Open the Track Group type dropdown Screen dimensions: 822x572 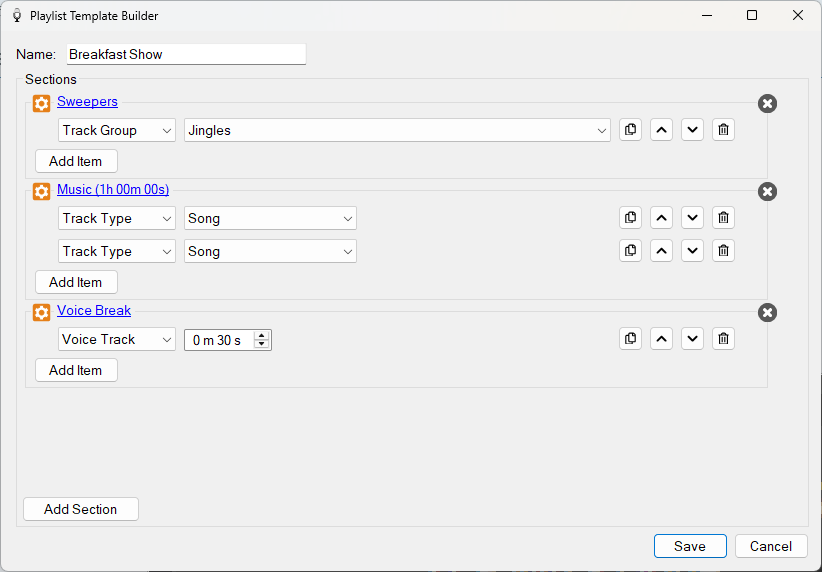[116, 130]
